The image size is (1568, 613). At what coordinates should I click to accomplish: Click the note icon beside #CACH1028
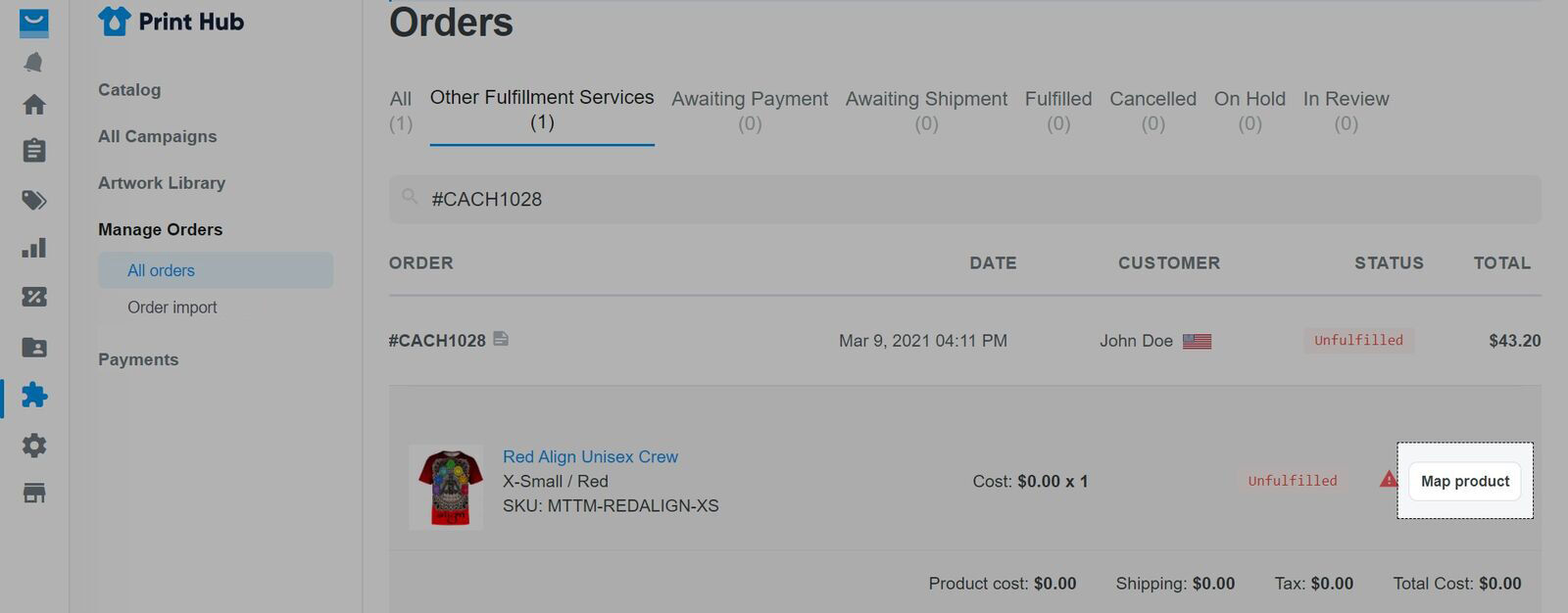(x=501, y=339)
